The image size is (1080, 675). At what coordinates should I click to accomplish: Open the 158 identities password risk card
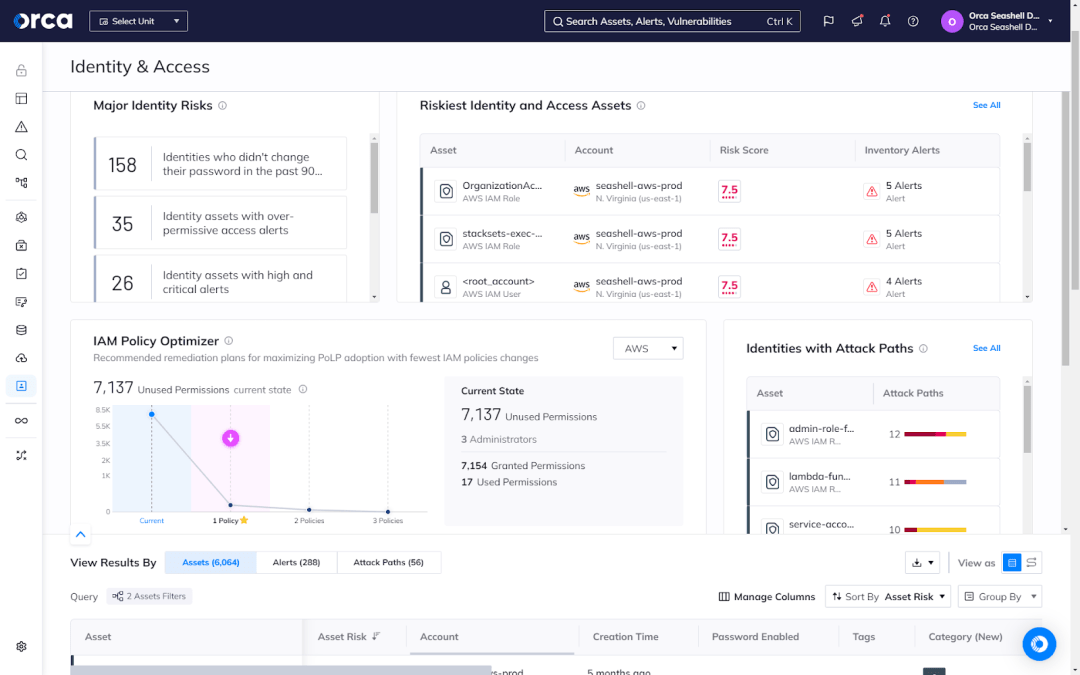(x=220, y=164)
